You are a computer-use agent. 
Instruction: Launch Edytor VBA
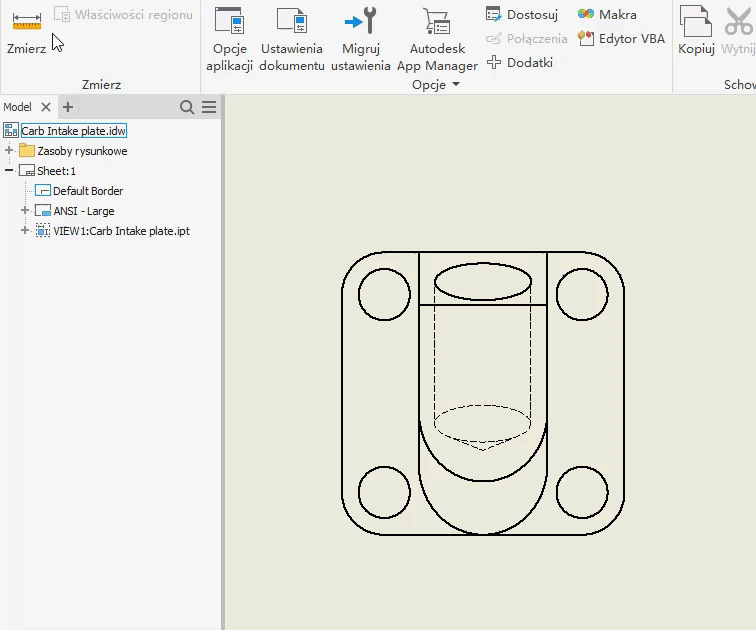(x=620, y=39)
